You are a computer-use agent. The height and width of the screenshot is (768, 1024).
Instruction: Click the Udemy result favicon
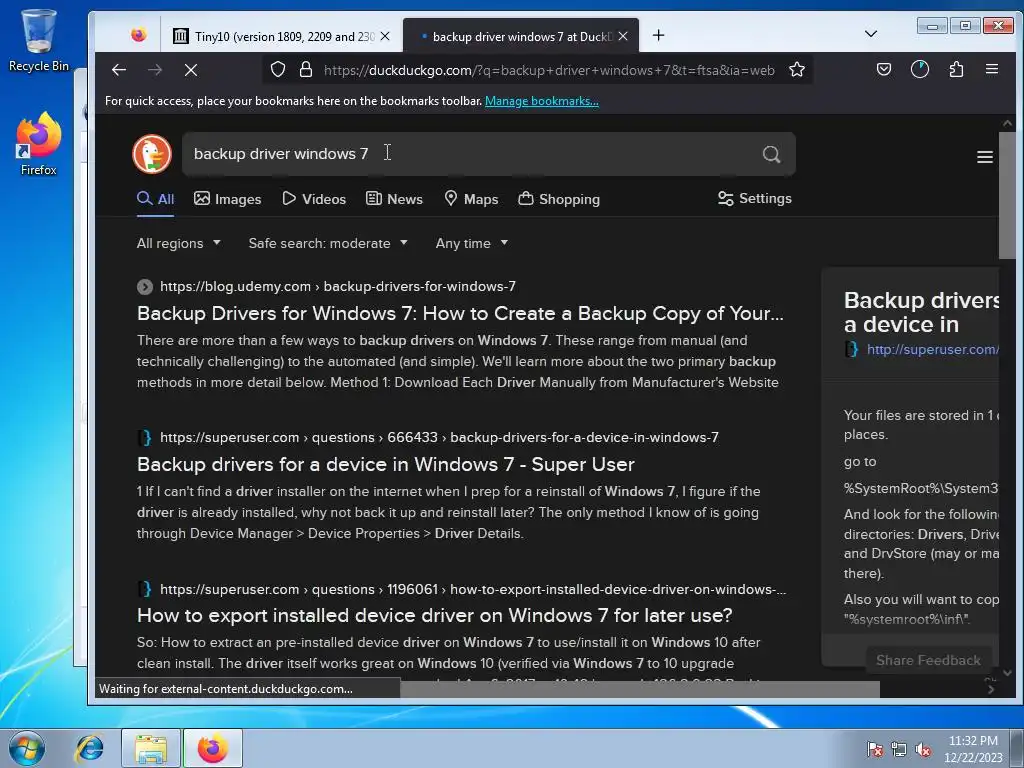[x=145, y=286]
